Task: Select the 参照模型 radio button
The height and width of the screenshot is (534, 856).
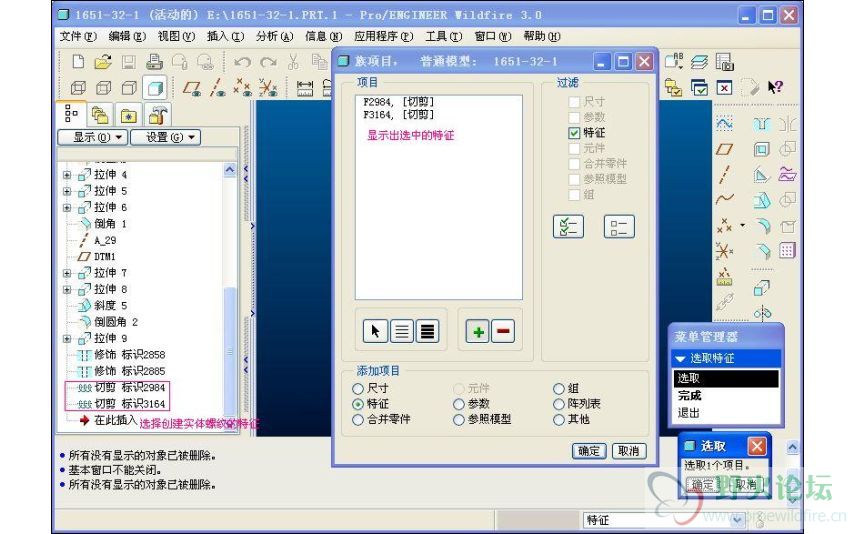Action: [459, 420]
